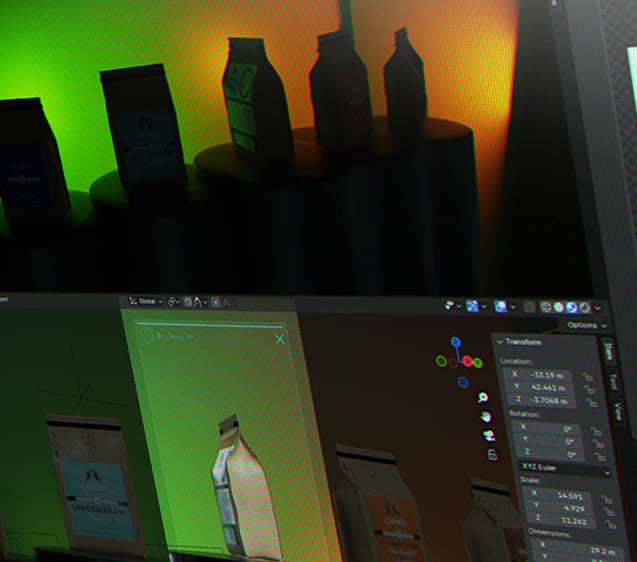Viewport: 637px width, 562px height.
Task: Click the zoom magnifier viewport icon
Action: click(x=483, y=398)
